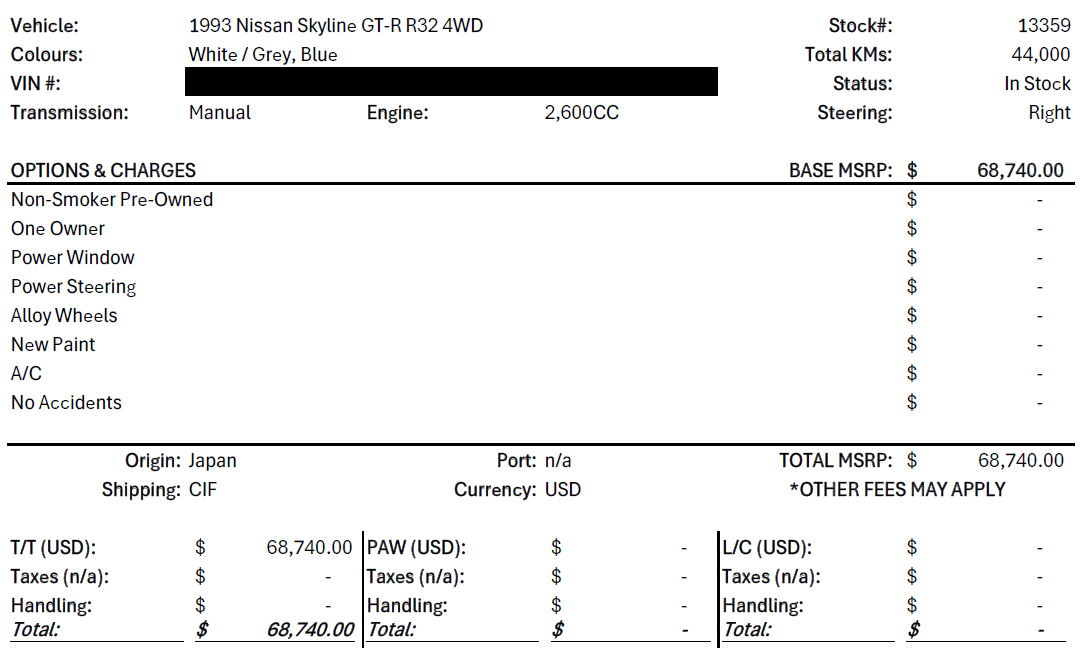Click the italic T/T Total amount 68,740.00

(311, 629)
